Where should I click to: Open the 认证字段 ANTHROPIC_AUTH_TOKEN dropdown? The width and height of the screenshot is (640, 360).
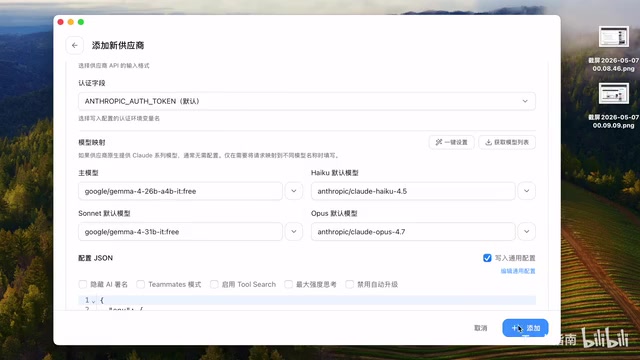307,101
